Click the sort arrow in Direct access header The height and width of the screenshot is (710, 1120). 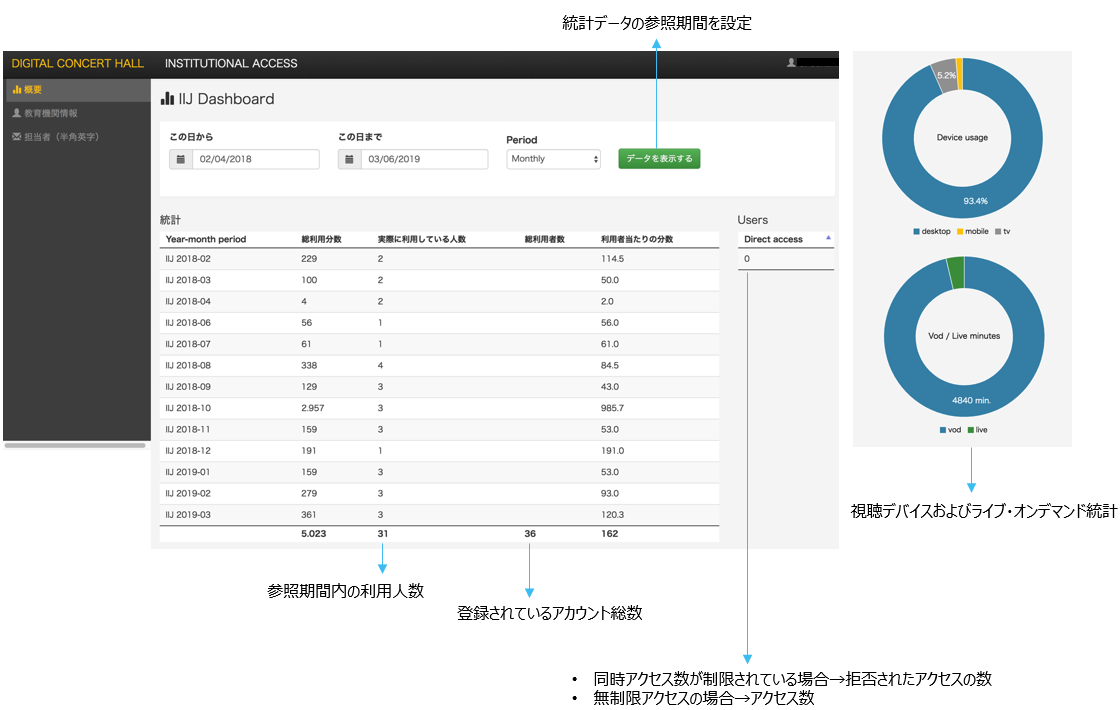click(x=827, y=238)
